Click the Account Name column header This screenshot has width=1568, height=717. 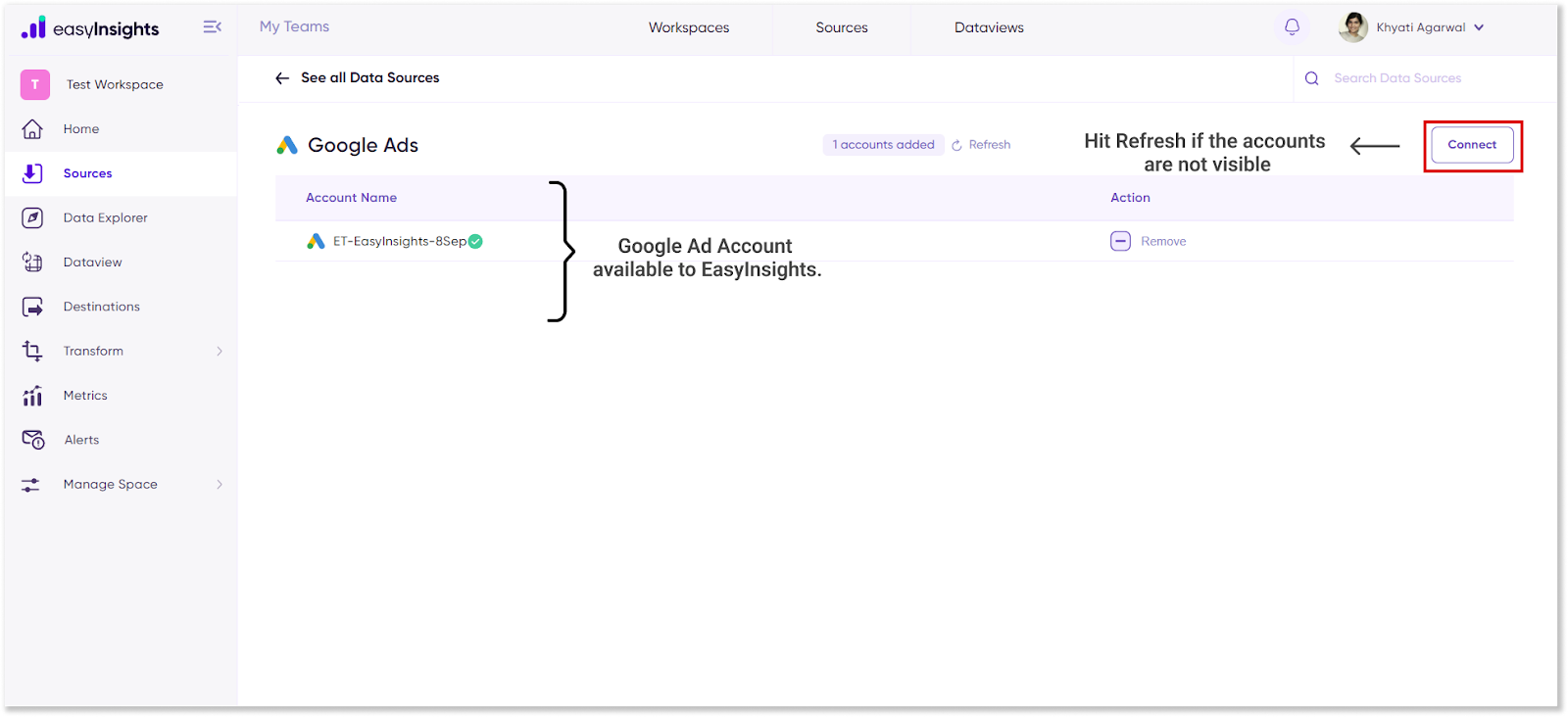[351, 198]
